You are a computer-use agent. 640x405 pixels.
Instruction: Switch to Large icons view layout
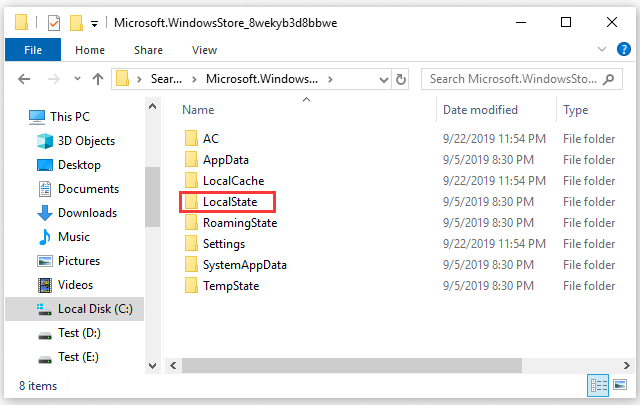click(620, 385)
